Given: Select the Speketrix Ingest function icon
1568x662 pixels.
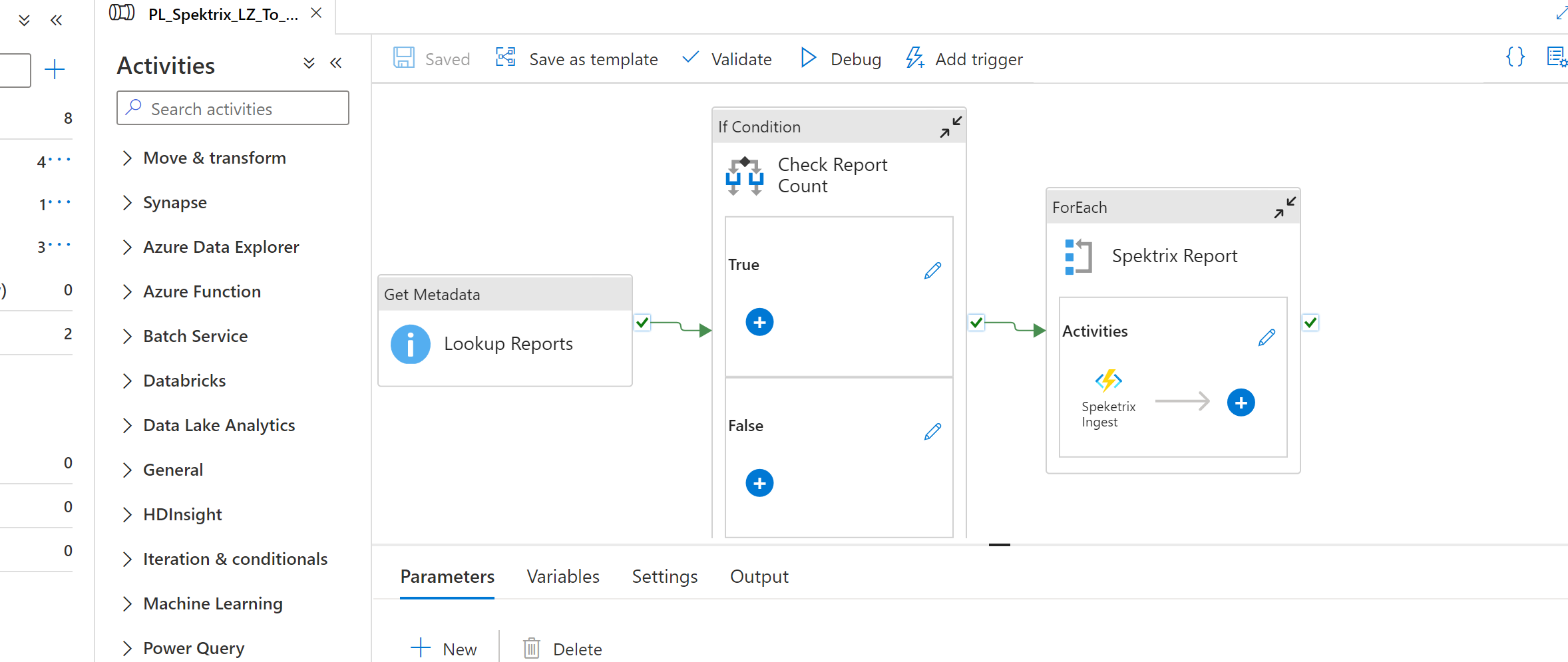Looking at the screenshot, I should coord(1108,381).
